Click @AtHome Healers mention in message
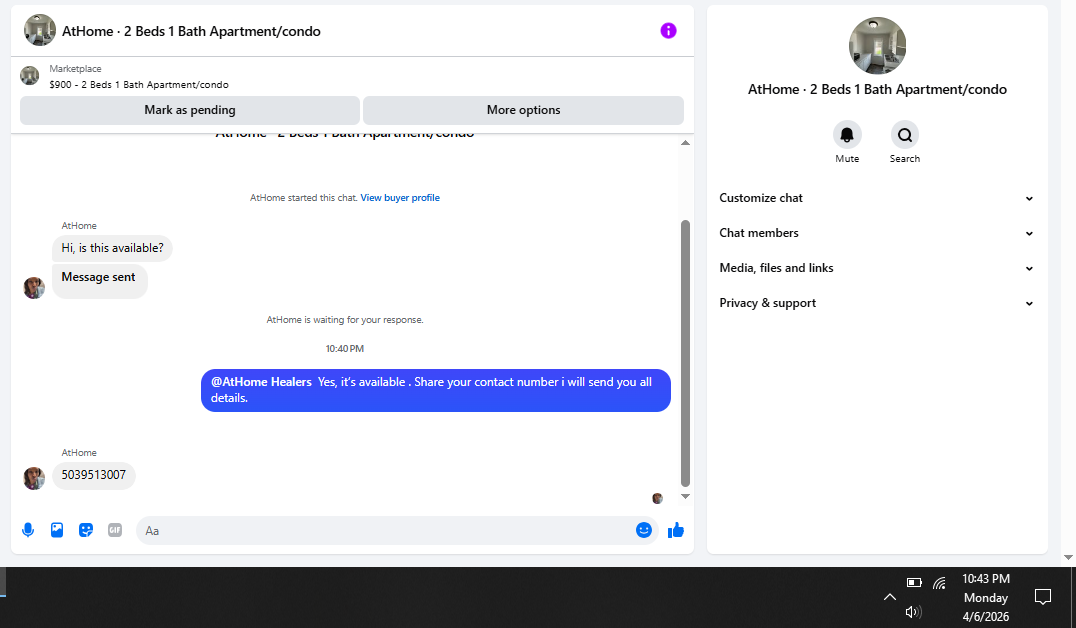The image size is (1076, 628). 261,382
